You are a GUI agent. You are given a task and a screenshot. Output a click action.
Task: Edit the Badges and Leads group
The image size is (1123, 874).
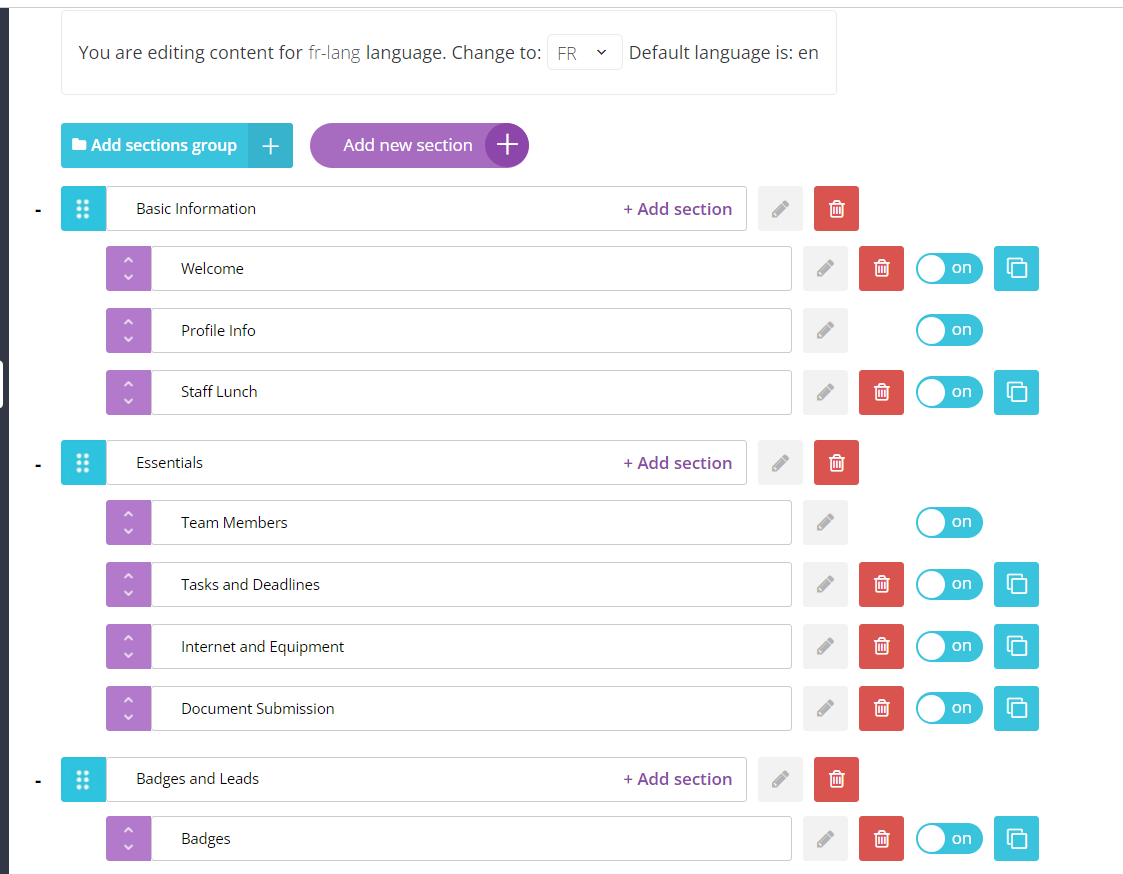coord(780,779)
